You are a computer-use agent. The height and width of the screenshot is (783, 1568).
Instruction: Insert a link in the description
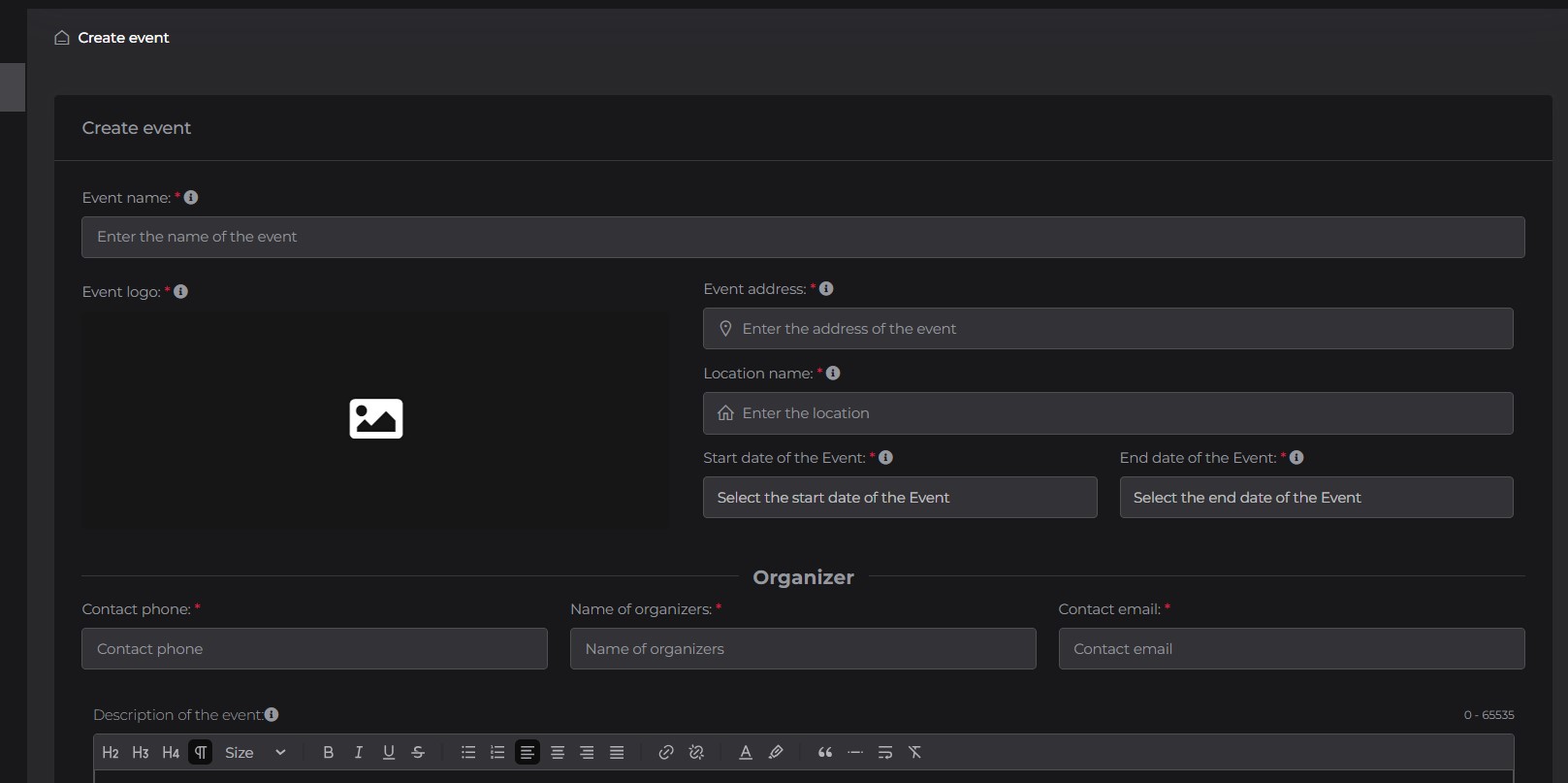666,752
